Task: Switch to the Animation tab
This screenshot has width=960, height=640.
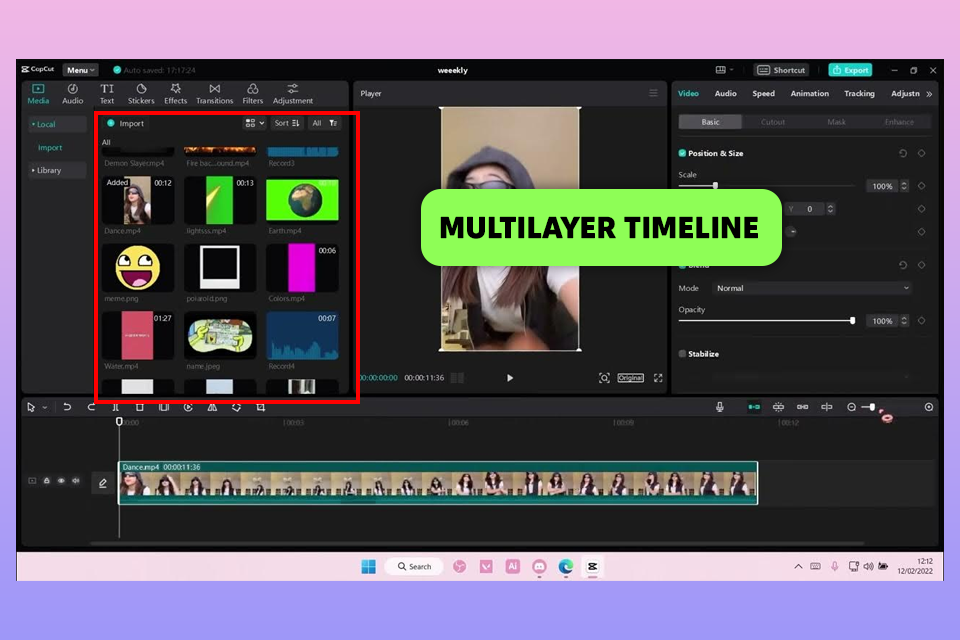Action: tap(809, 93)
